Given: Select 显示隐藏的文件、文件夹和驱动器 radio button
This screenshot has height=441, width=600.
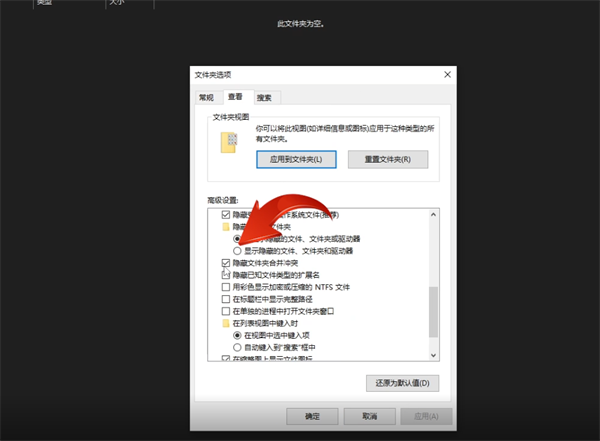Looking at the screenshot, I should (x=237, y=251).
